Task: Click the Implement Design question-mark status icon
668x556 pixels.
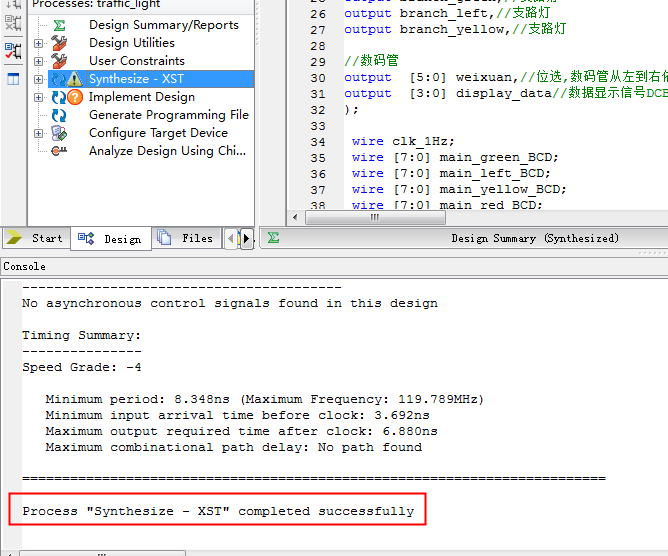Action: (75, 97)
